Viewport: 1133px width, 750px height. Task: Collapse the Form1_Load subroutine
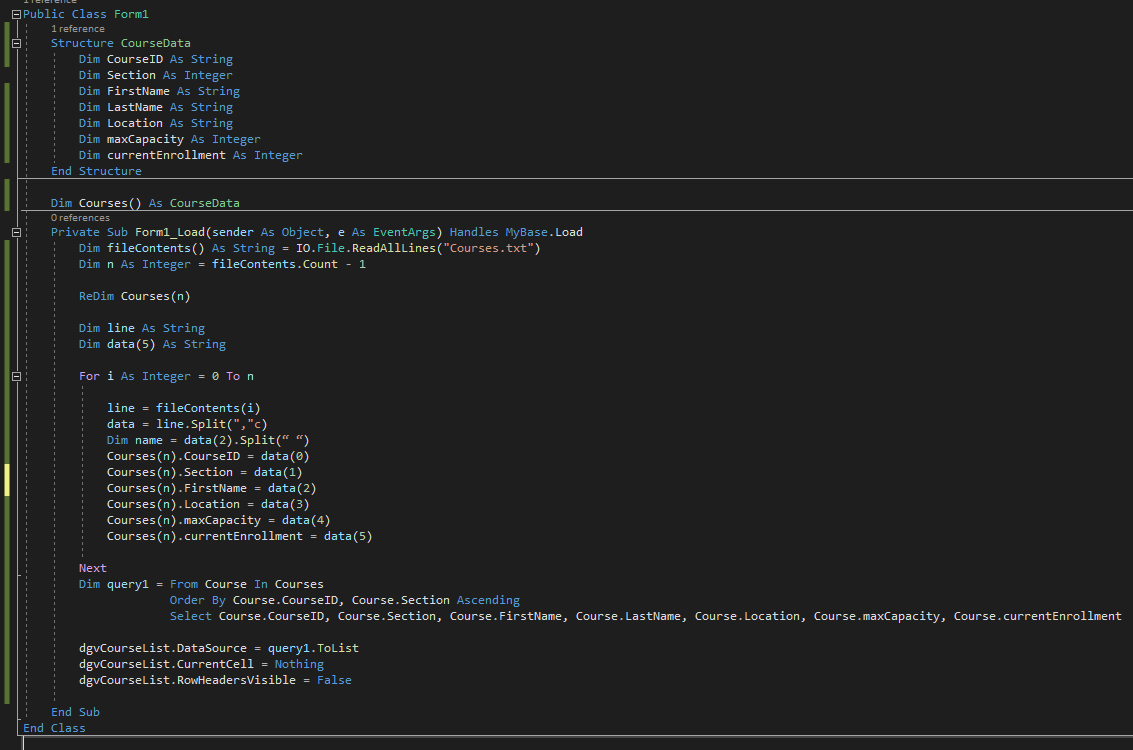coord(15,231)
